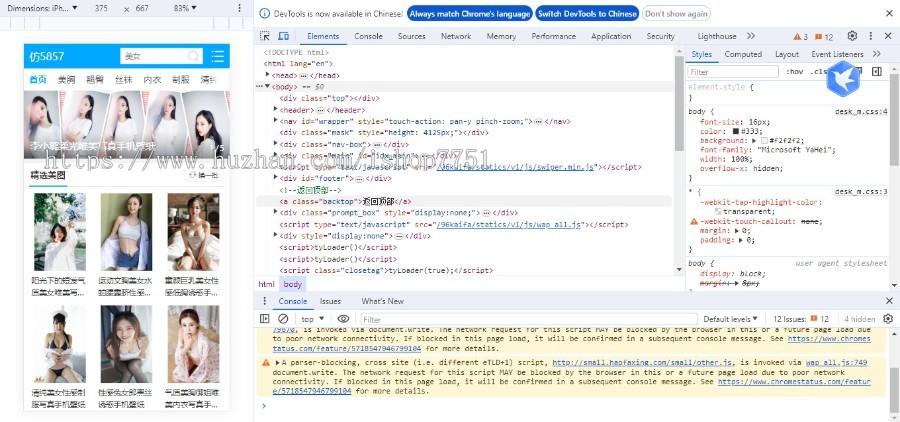Screen dimensions: 900x422
Task: Open the swiper.min.js script link
Action: click(x=515, y=167)
